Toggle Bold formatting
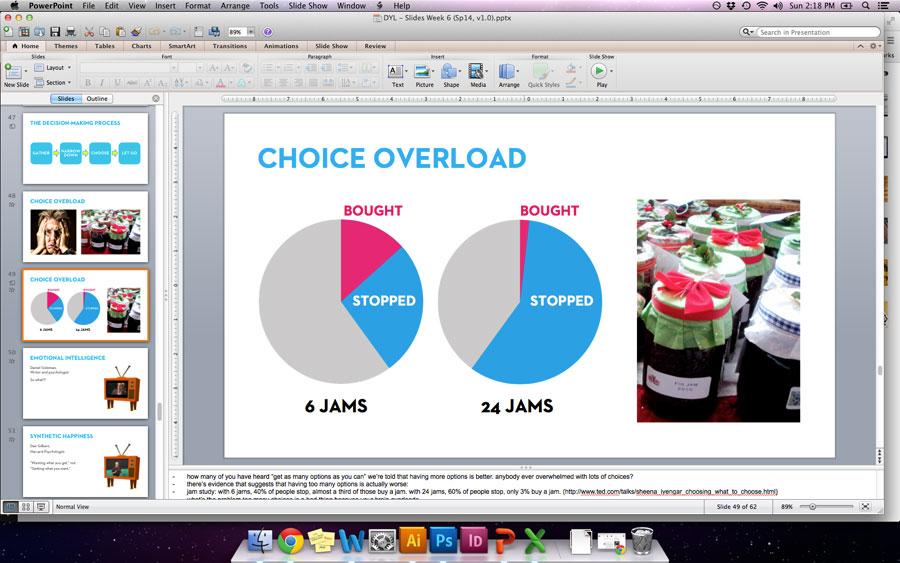Screen dimensions: 900x563 88,83
